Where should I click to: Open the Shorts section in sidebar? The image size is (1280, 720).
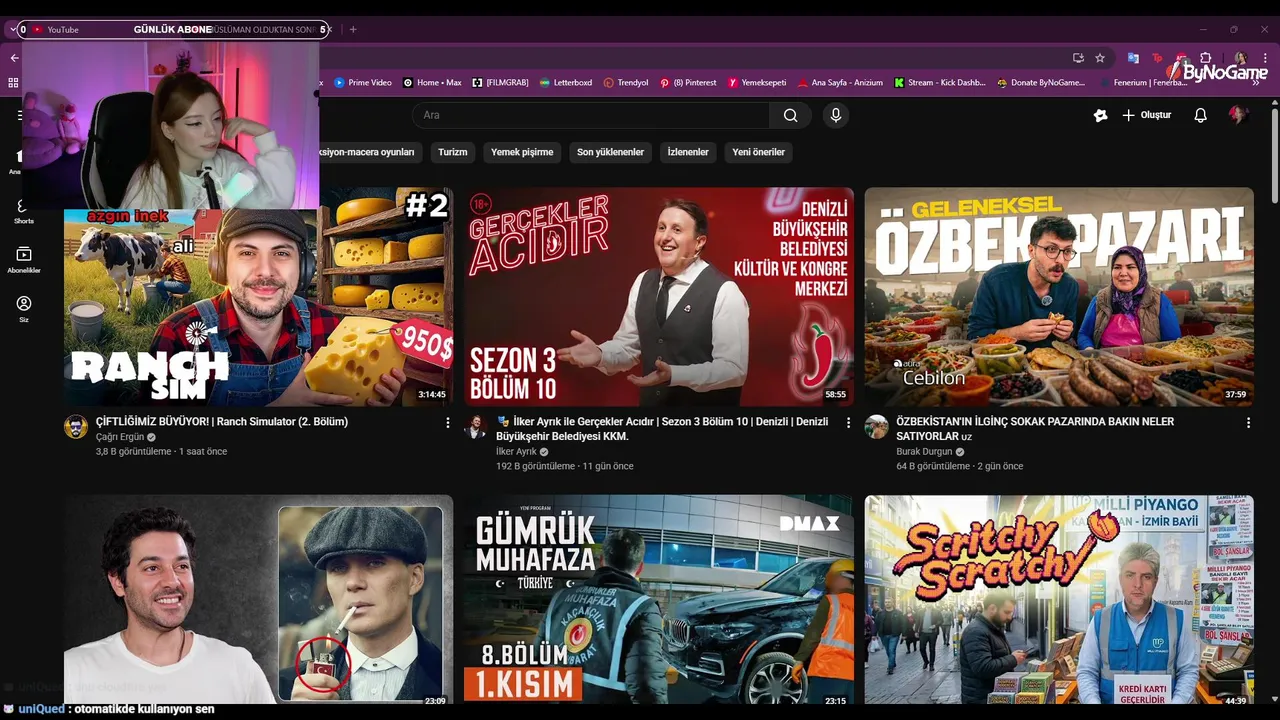click(23, 211)
